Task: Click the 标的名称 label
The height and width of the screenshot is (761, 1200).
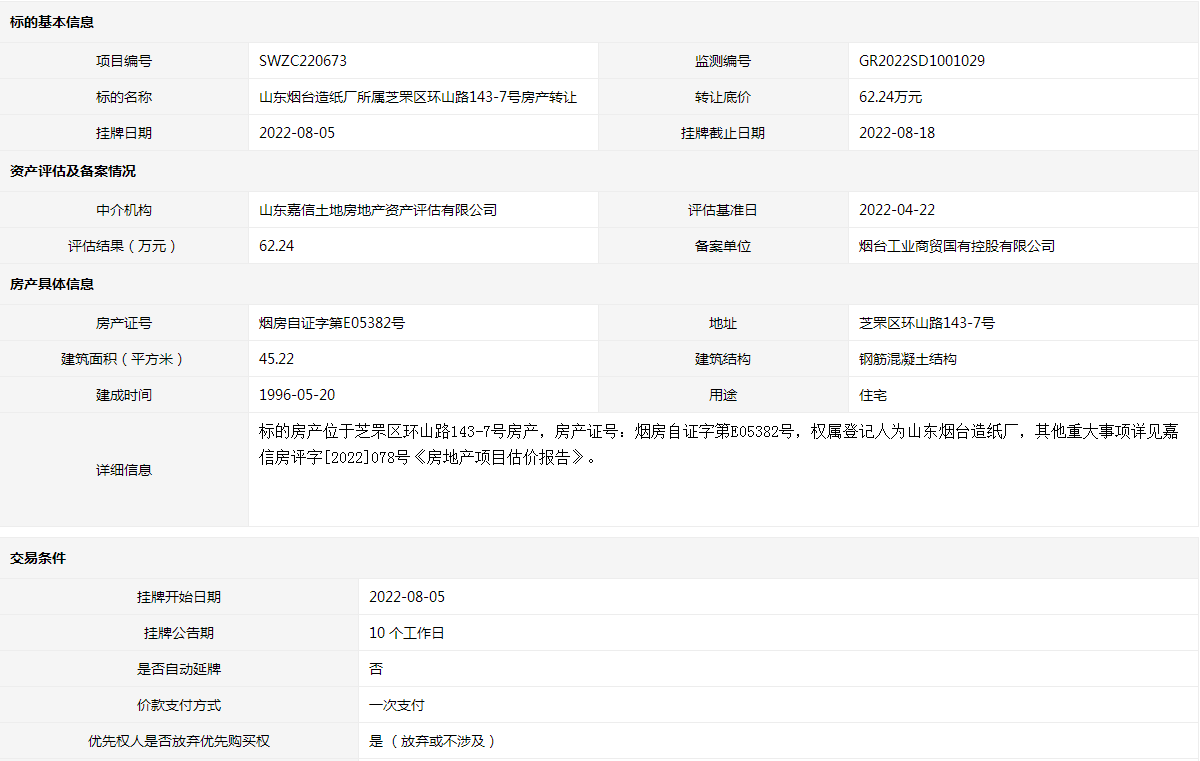Action: (x=124, y=97)
